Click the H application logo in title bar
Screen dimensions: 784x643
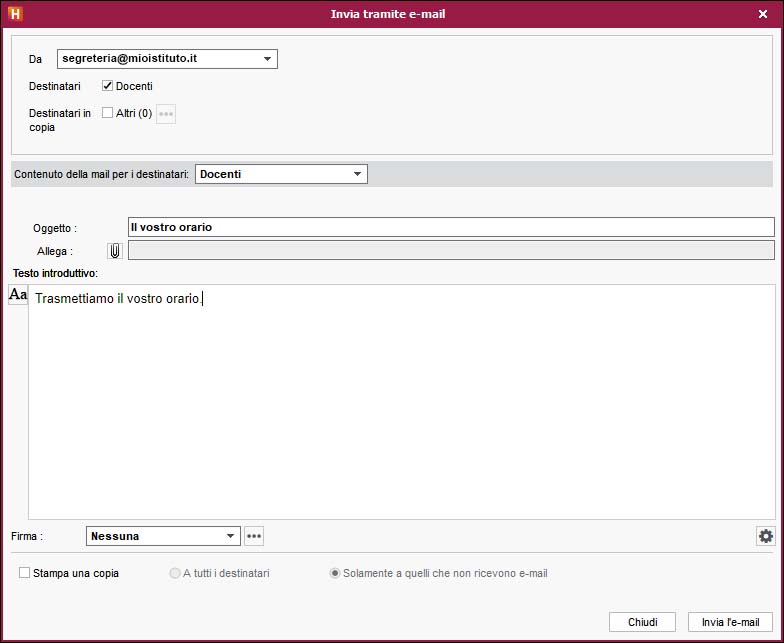point(15,14)
